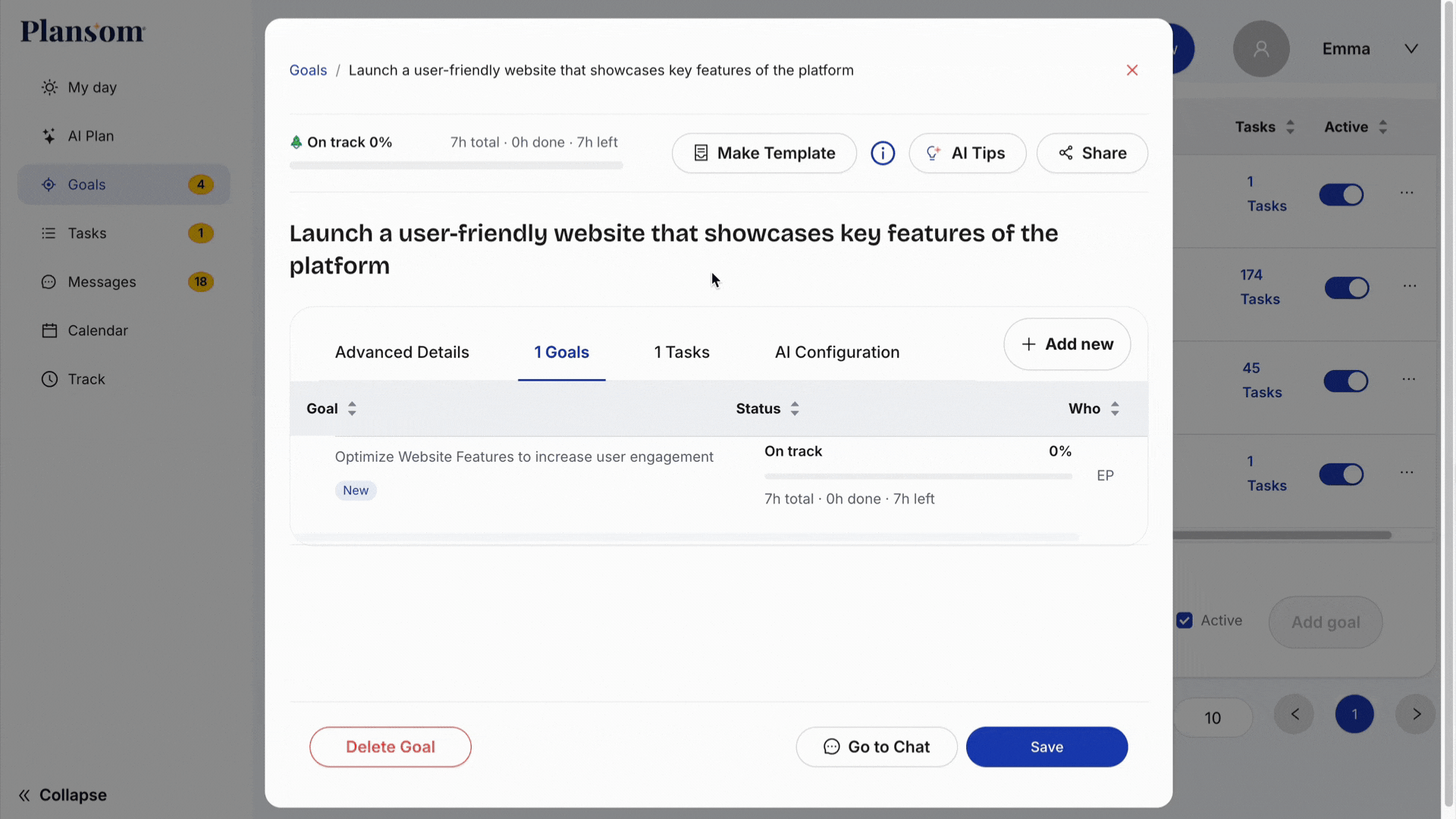This screenshot has height=819, width=1456.
Task: Toggle the 45 Tasks goal switch
Action: [1345, 381]
